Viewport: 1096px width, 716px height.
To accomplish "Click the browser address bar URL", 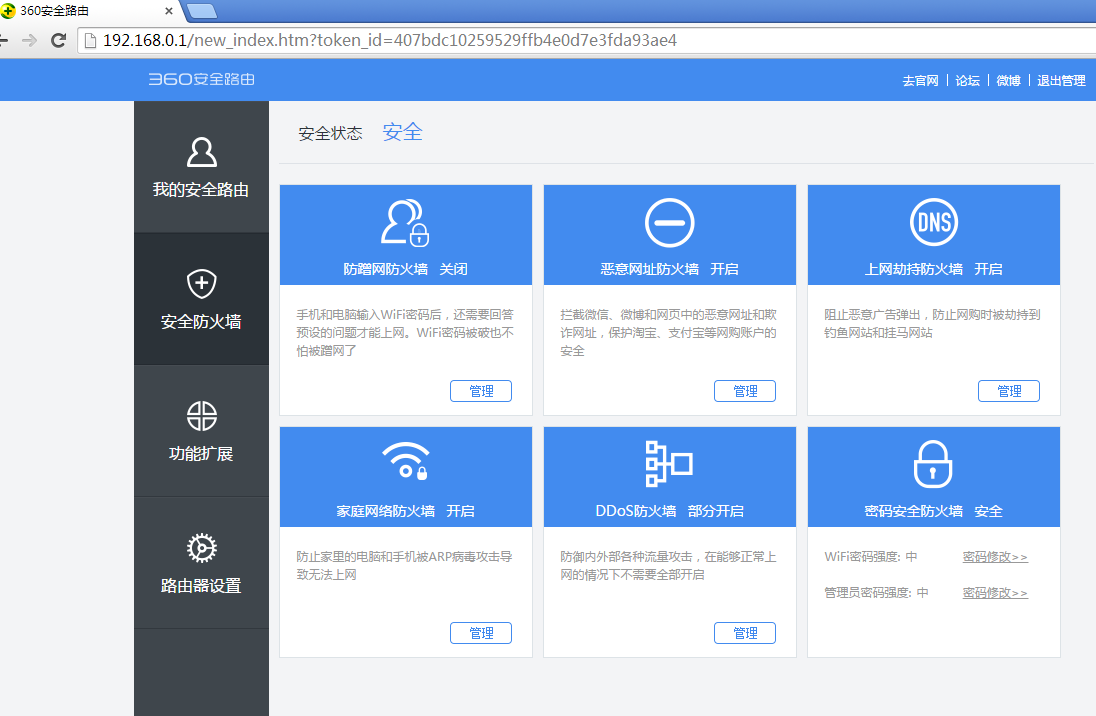I will (x=390, y=41).
